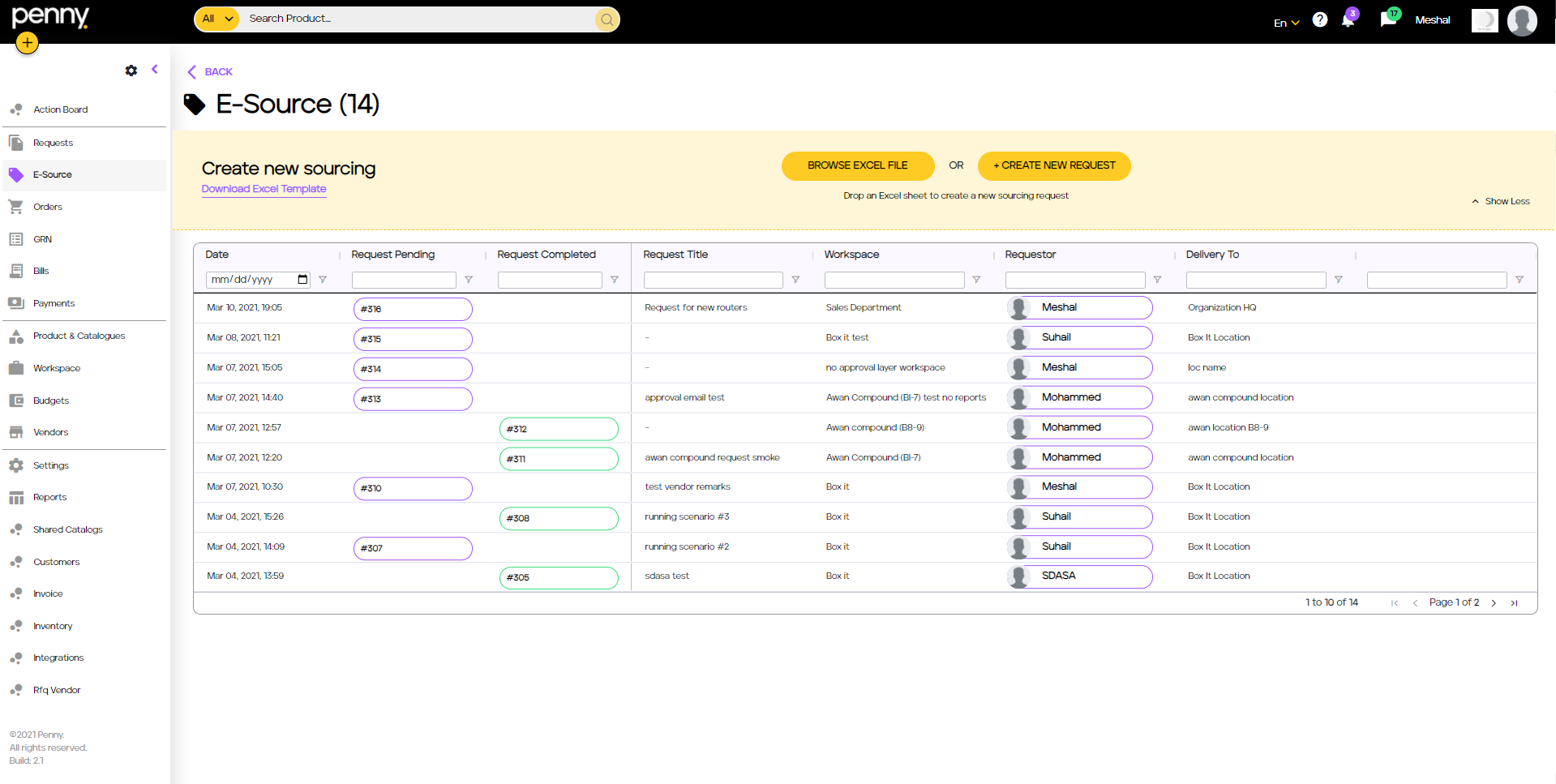Click the Orders cart icon
The width and height of the screenshot is (1556, 784).
point(16,207)
